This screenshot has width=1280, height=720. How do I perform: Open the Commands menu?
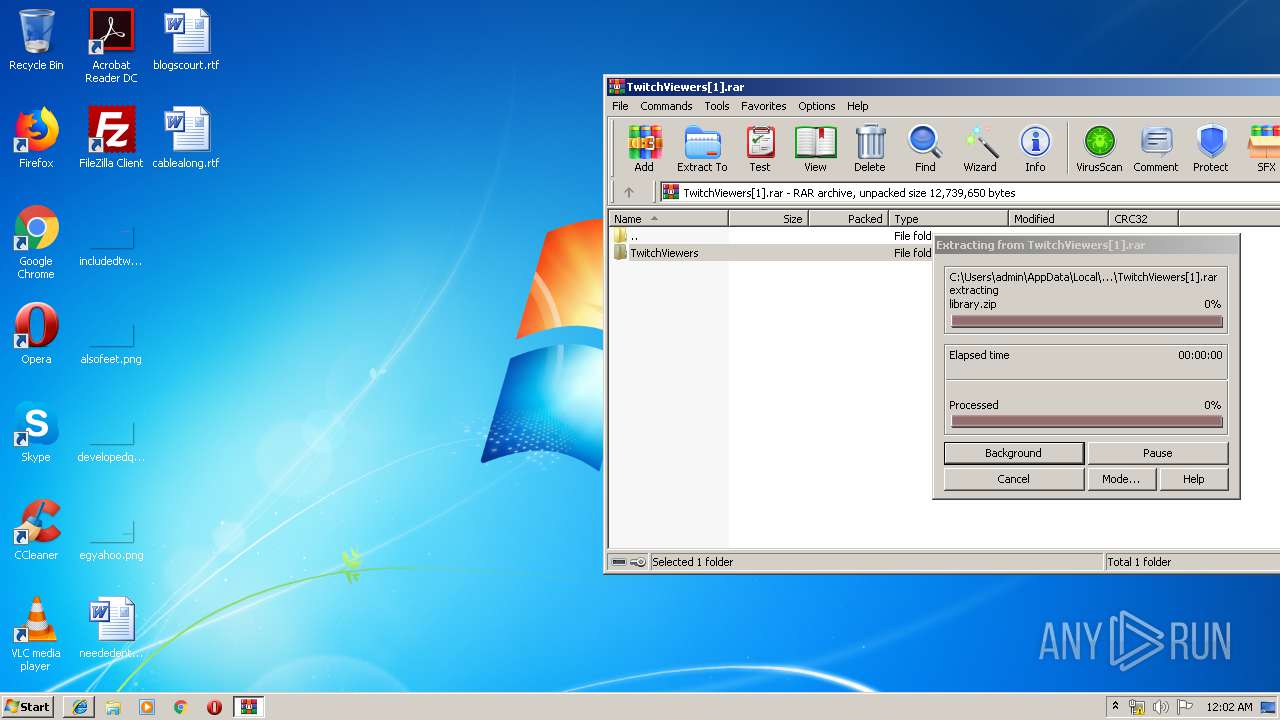click(666, 106)
